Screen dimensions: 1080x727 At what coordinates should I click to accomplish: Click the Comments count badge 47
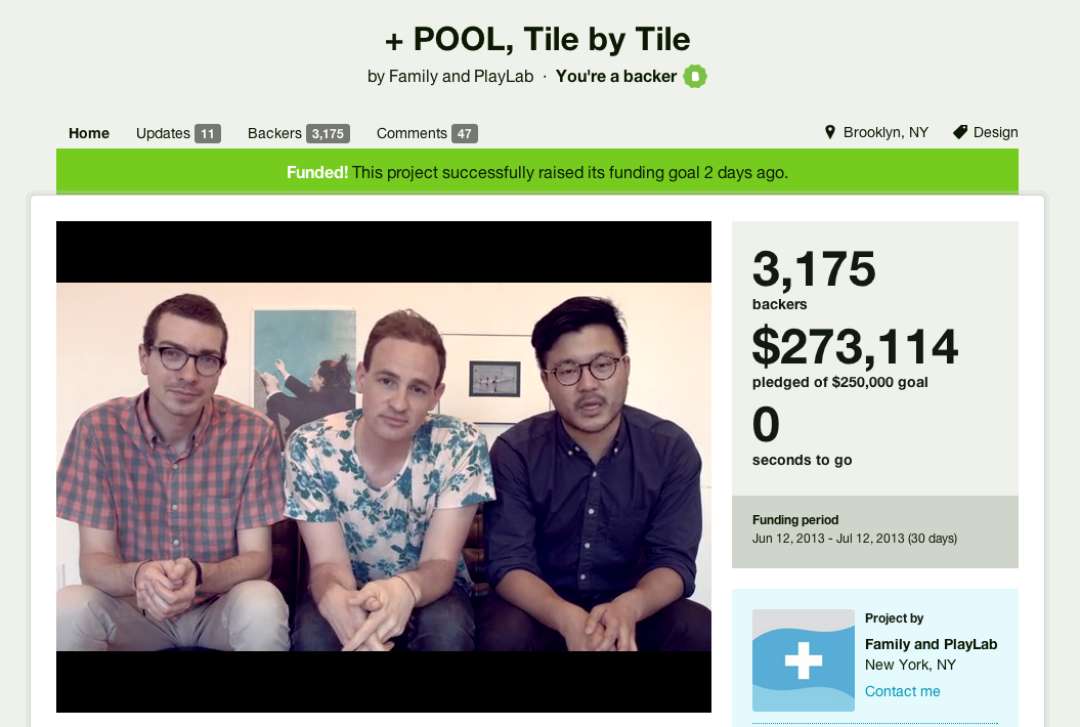coord(464,134)
